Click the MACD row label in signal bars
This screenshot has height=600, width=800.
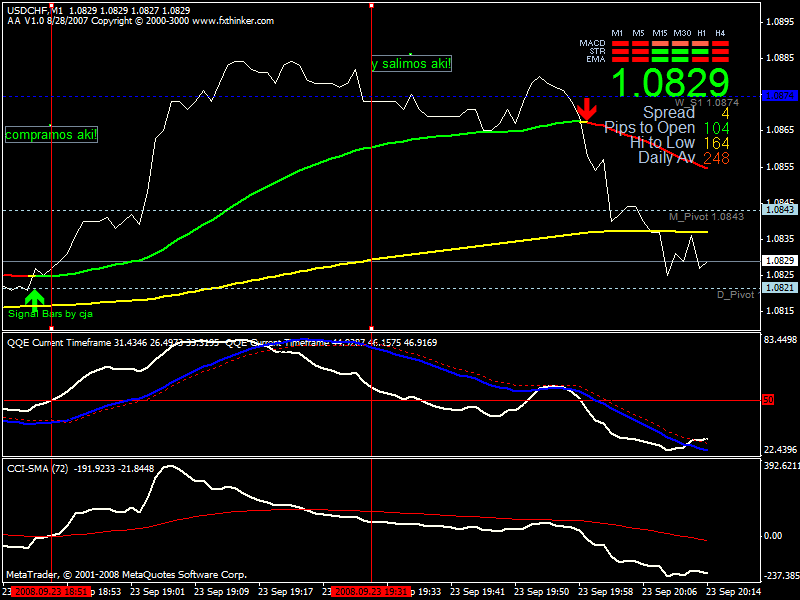pos(592,43)
